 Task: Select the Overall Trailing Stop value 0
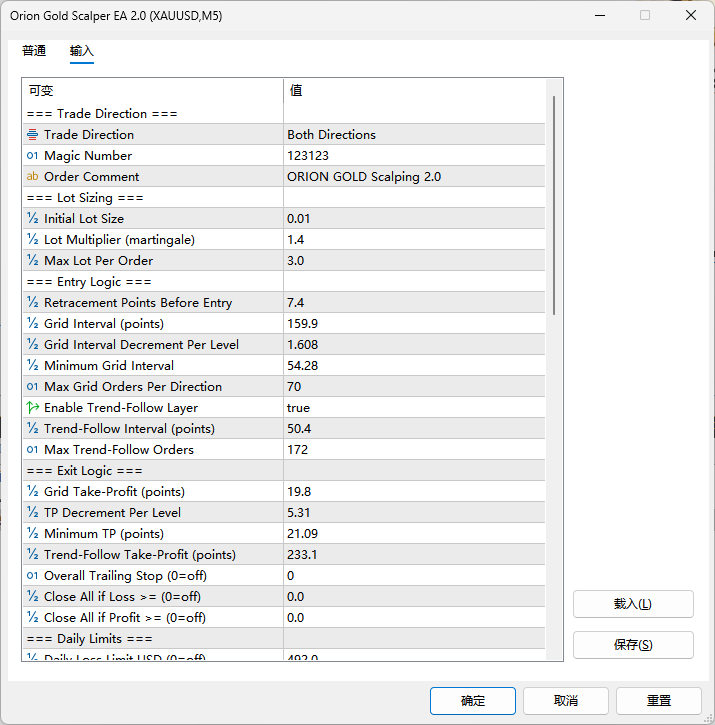pos(414,576)
